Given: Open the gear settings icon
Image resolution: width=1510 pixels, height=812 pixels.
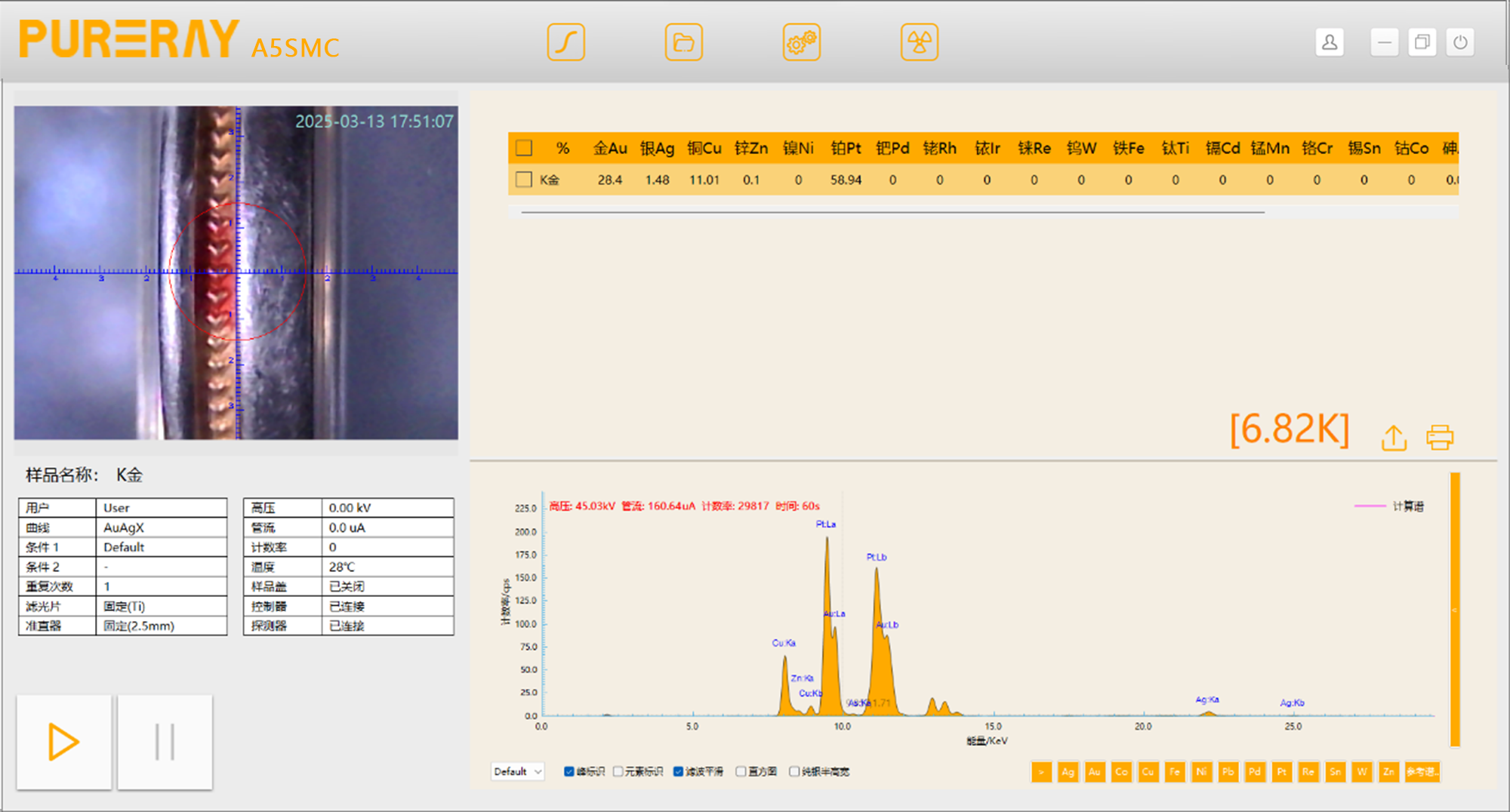Looking at the screenshot, I should pyautogui.click(x=801, y=42).
